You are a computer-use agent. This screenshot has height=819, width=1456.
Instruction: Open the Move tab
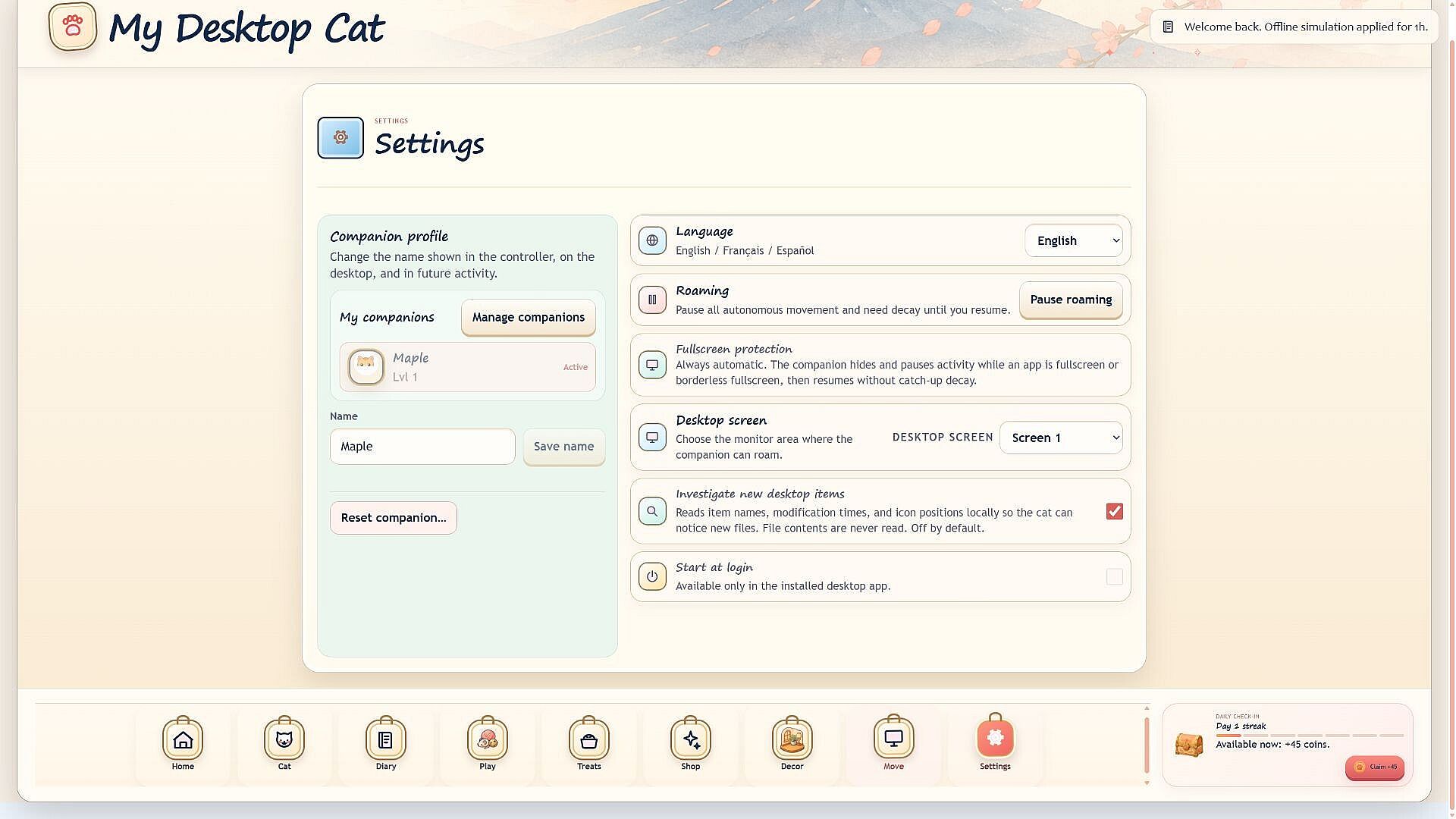pyautogui.click(x=894, y=743)
